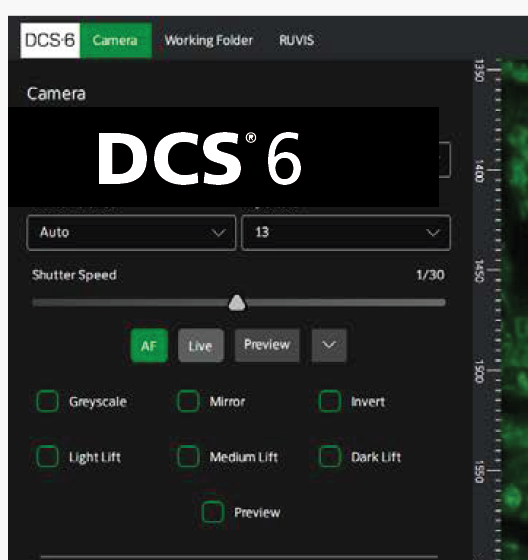
Task: Enable the Mirror checkbox
Action: 188,401
